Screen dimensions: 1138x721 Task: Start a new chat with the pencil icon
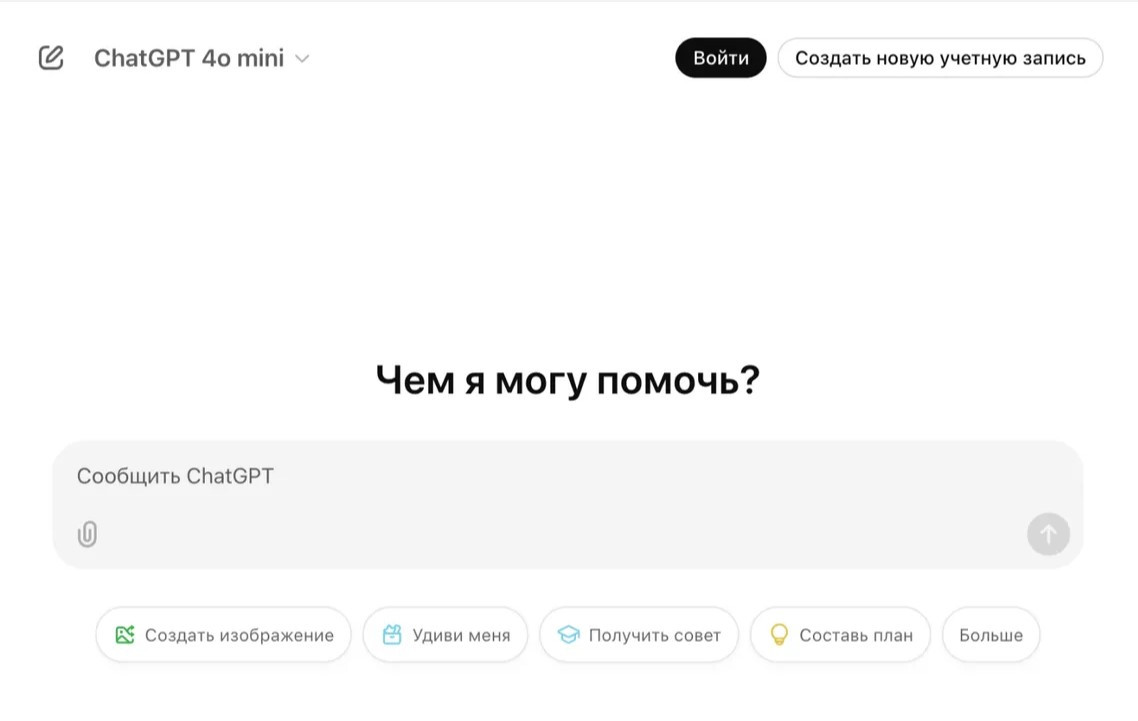[x=51, y=58]
